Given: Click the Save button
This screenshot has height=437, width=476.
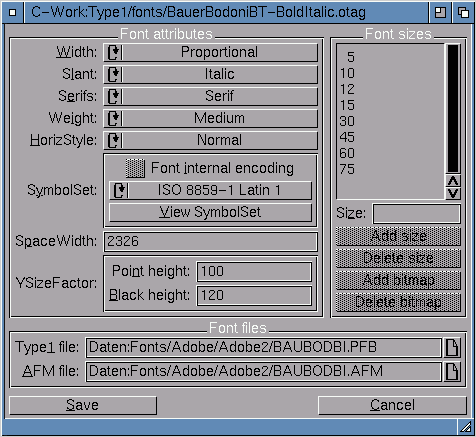Looking at the screenshot, I should pos(83,405).
